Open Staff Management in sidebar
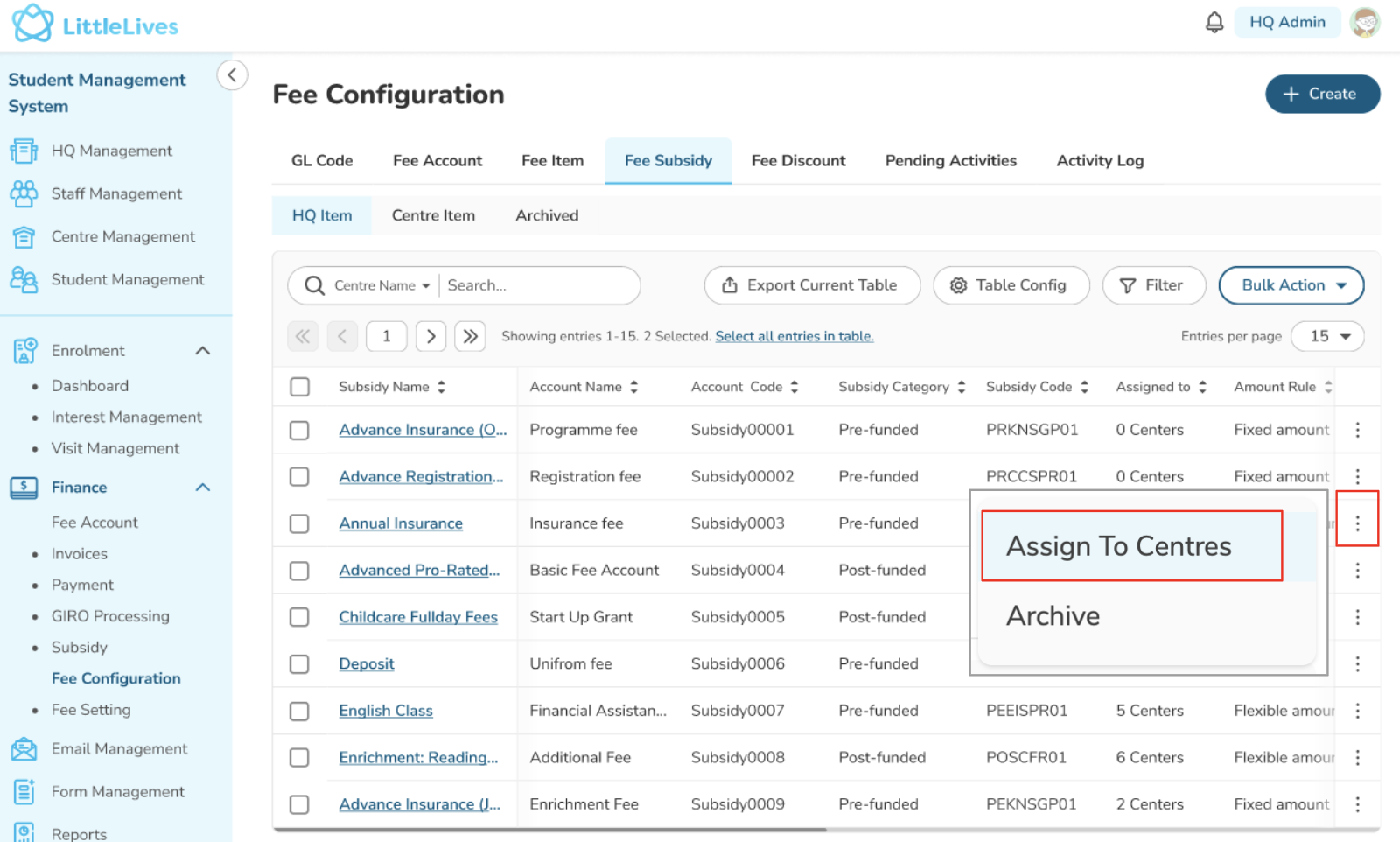 pos(115,193)
